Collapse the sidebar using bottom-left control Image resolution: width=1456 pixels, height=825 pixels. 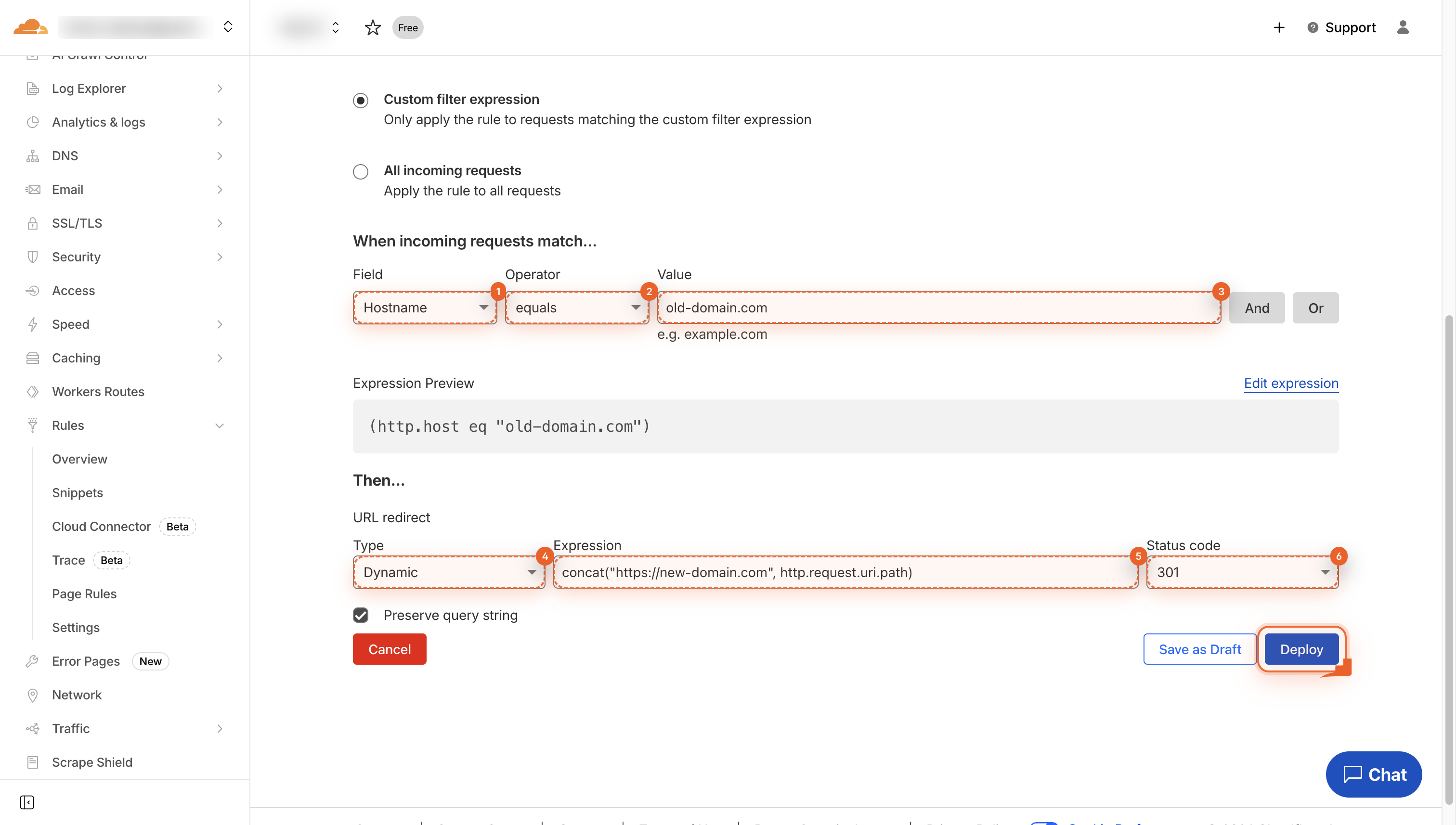point(26,802)
